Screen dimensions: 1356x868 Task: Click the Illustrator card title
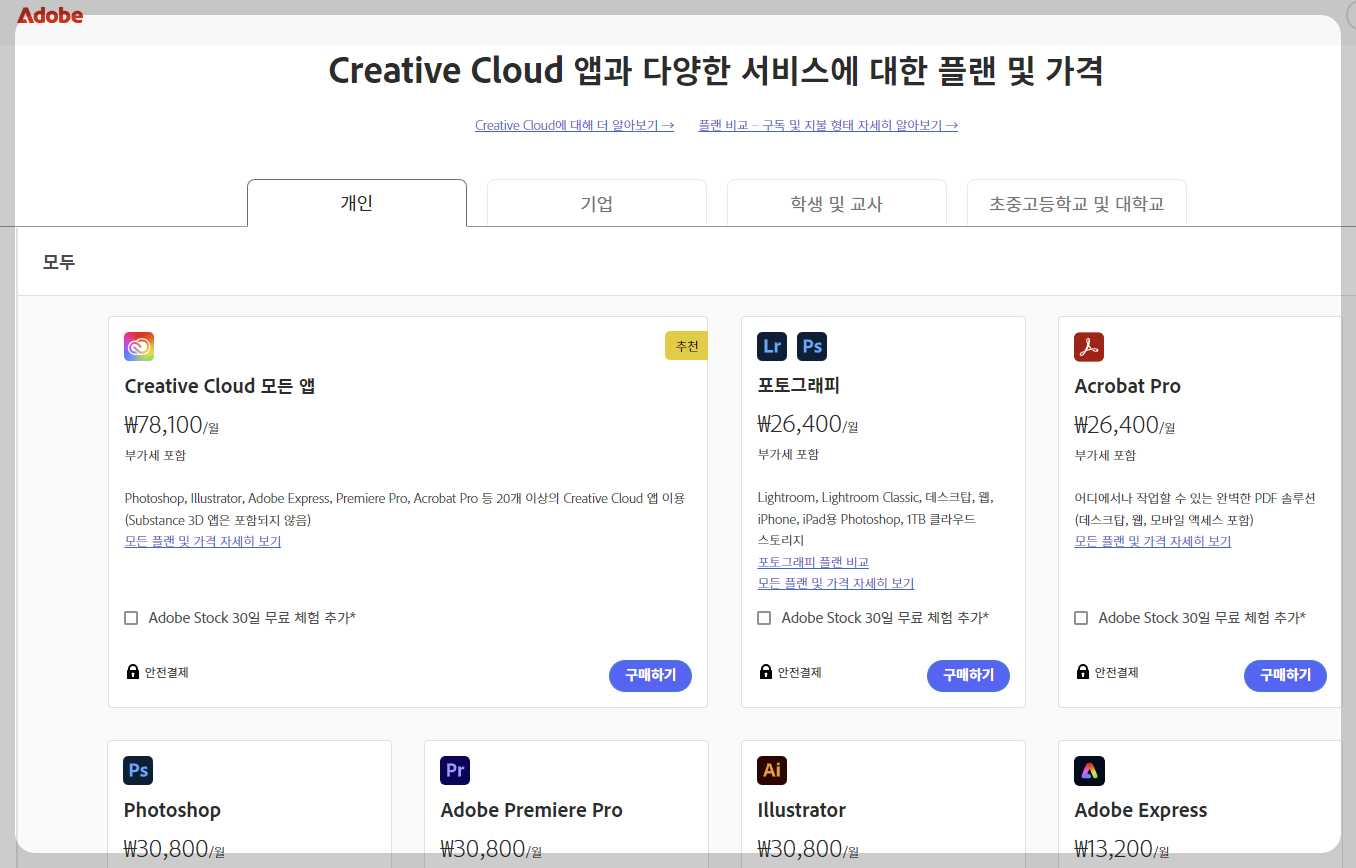coord(802,810)
